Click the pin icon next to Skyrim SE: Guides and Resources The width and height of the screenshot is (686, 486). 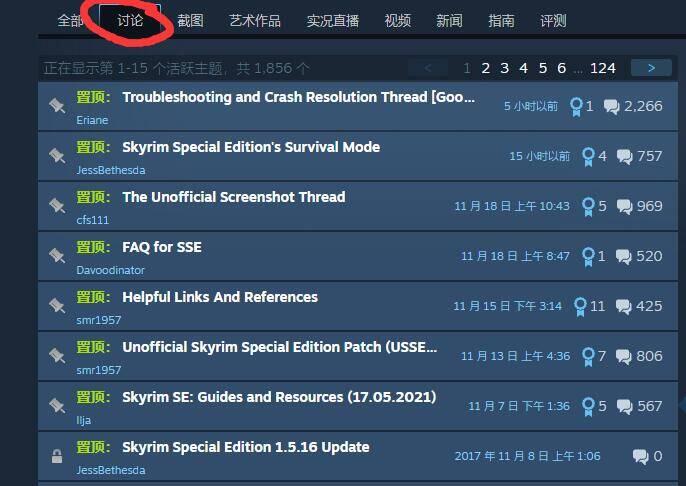click(x=57, y=406)
